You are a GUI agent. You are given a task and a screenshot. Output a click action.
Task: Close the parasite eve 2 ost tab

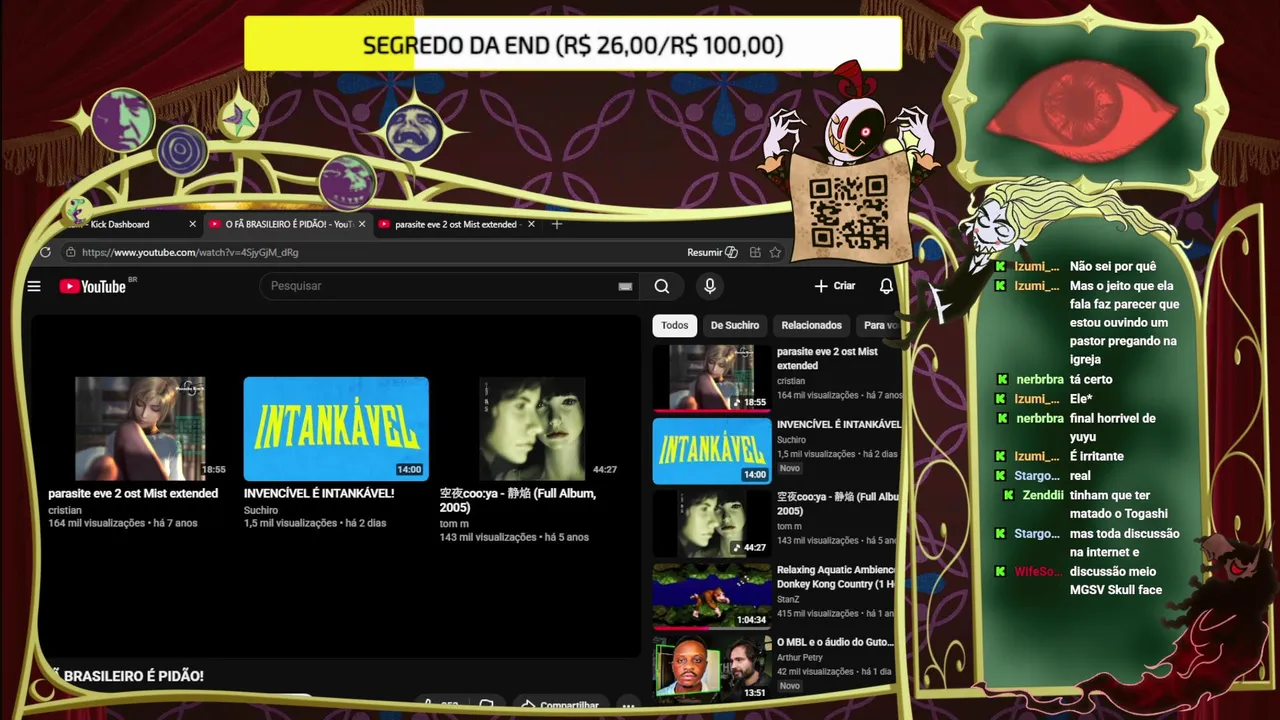pos(531,224)
